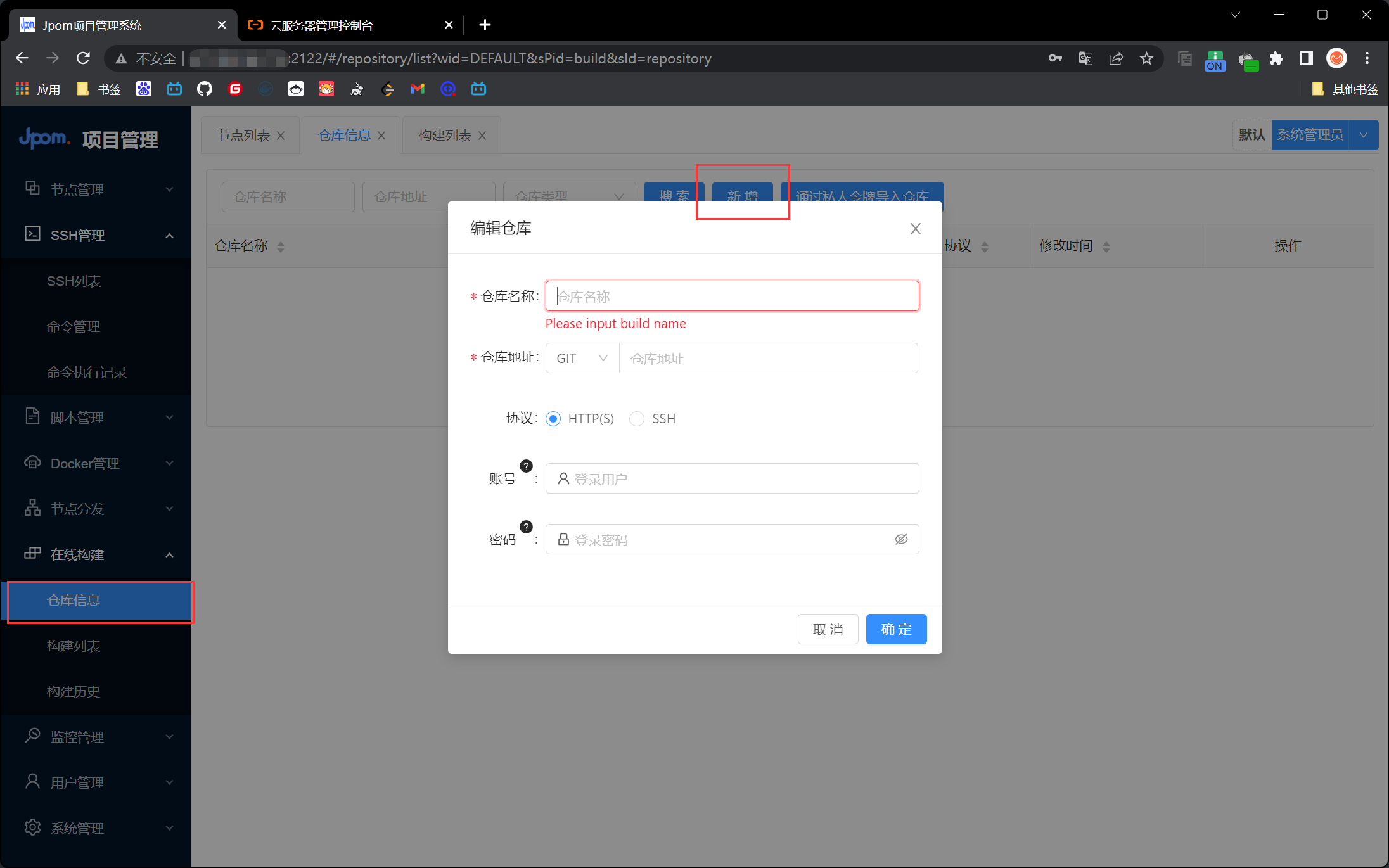
Task: Toggle password visibility eye icon
Action: point(901,539)
